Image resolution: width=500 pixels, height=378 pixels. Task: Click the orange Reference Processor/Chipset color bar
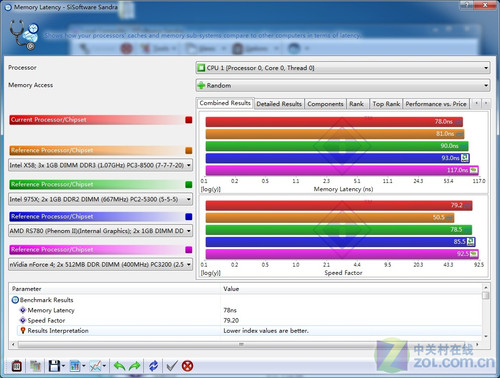tap(96, 151)
